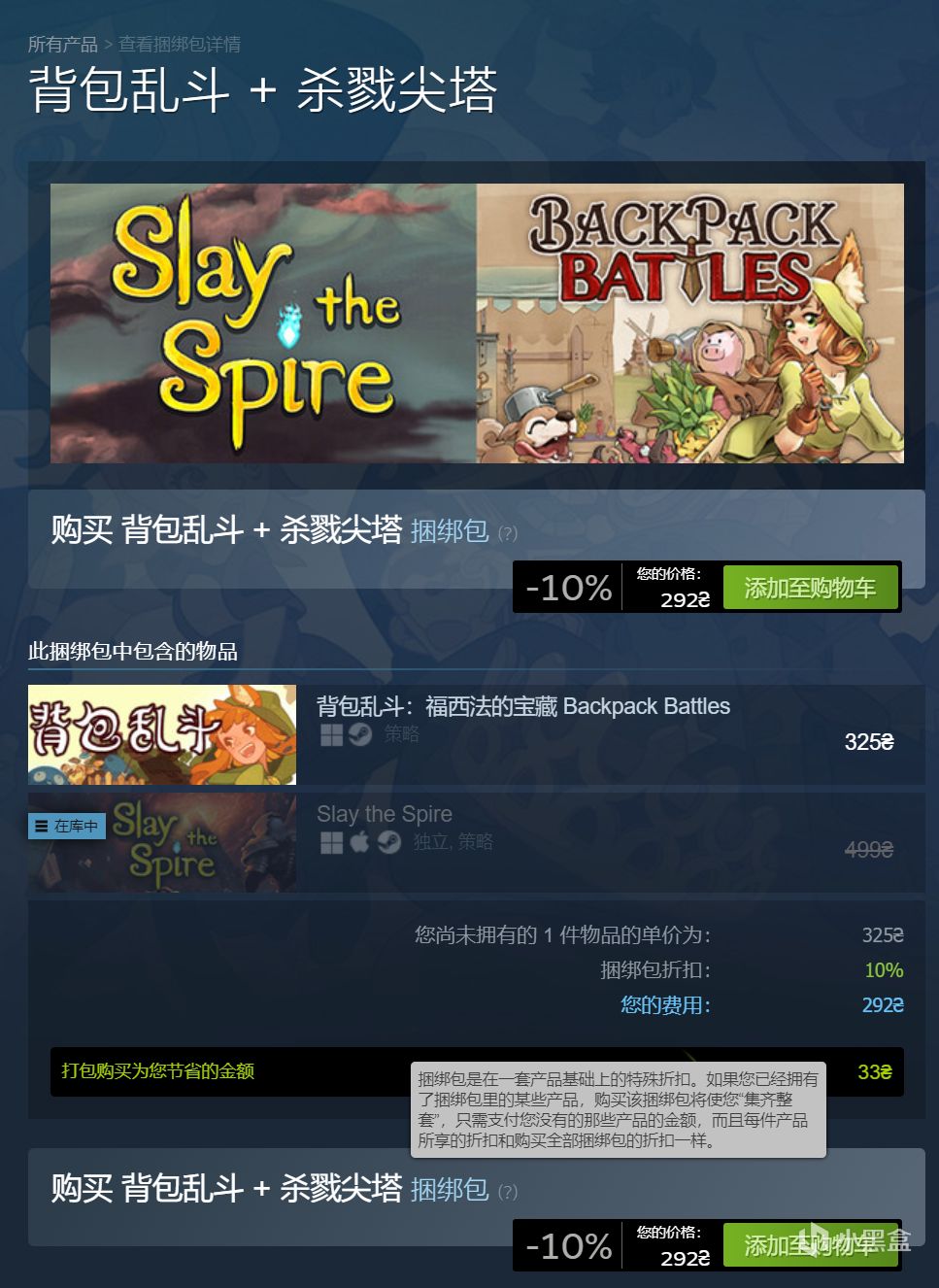Go to 所有产品 breadcrumb
This screenshot has width=939, height=1288.
(62, 45)
